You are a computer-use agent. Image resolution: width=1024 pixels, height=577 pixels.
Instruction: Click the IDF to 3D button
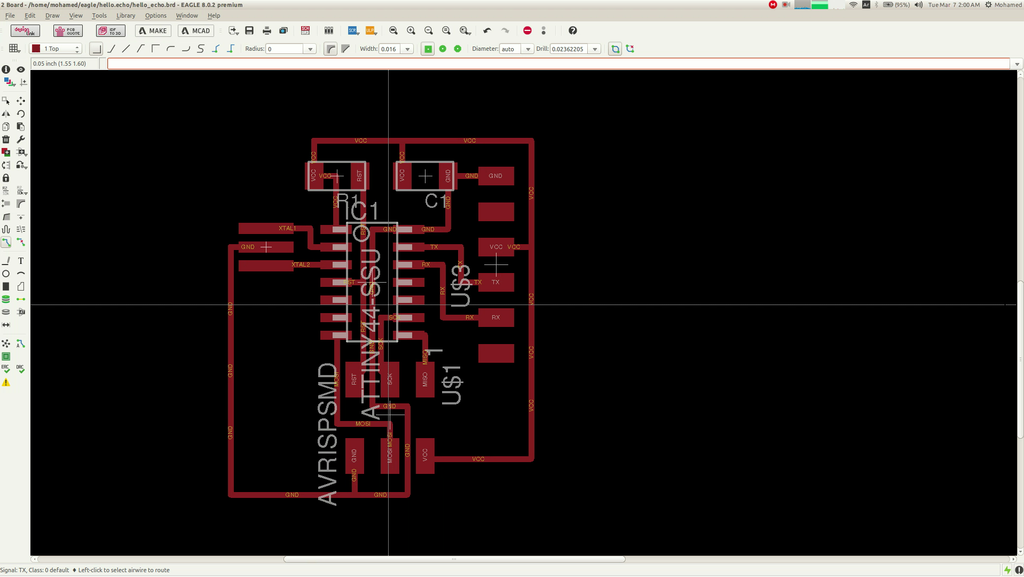110,31
